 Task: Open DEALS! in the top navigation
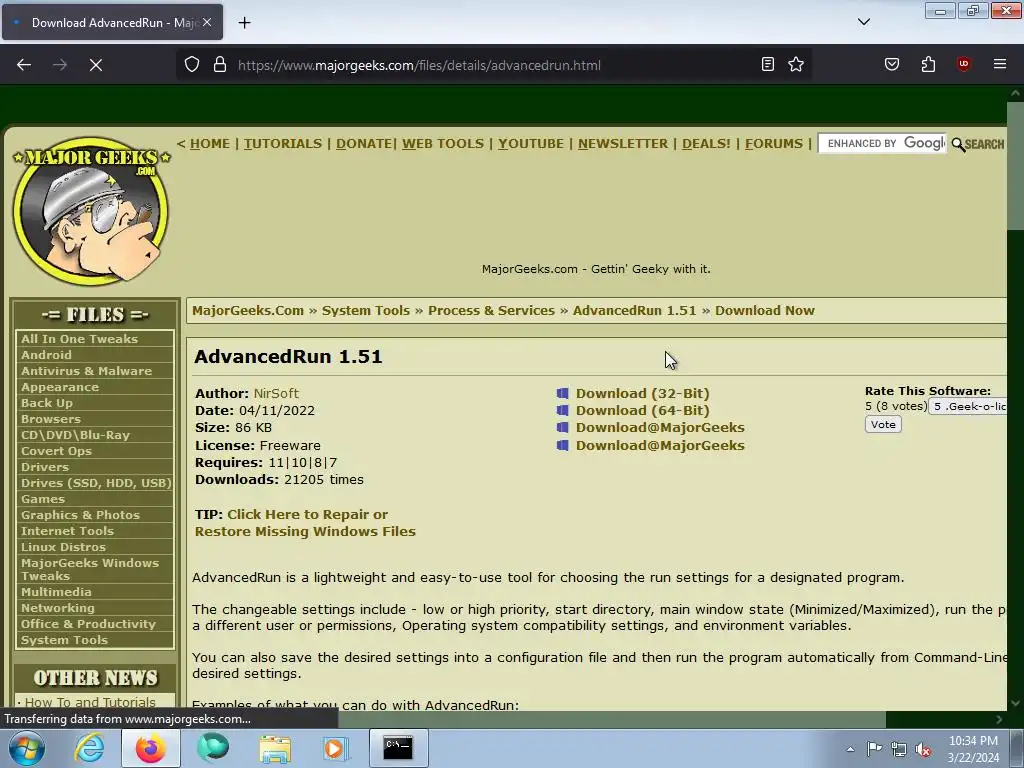pos(707,144)
